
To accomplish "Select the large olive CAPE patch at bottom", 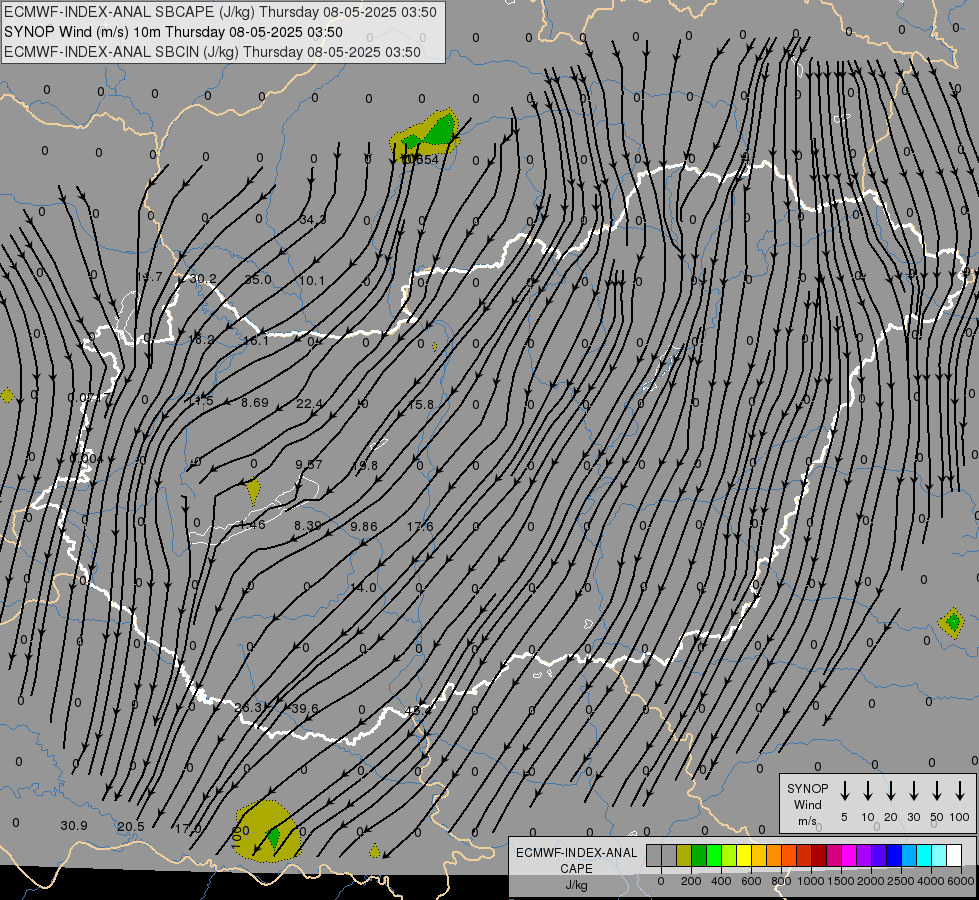I will pyautogui.click(x=267, y=830).
